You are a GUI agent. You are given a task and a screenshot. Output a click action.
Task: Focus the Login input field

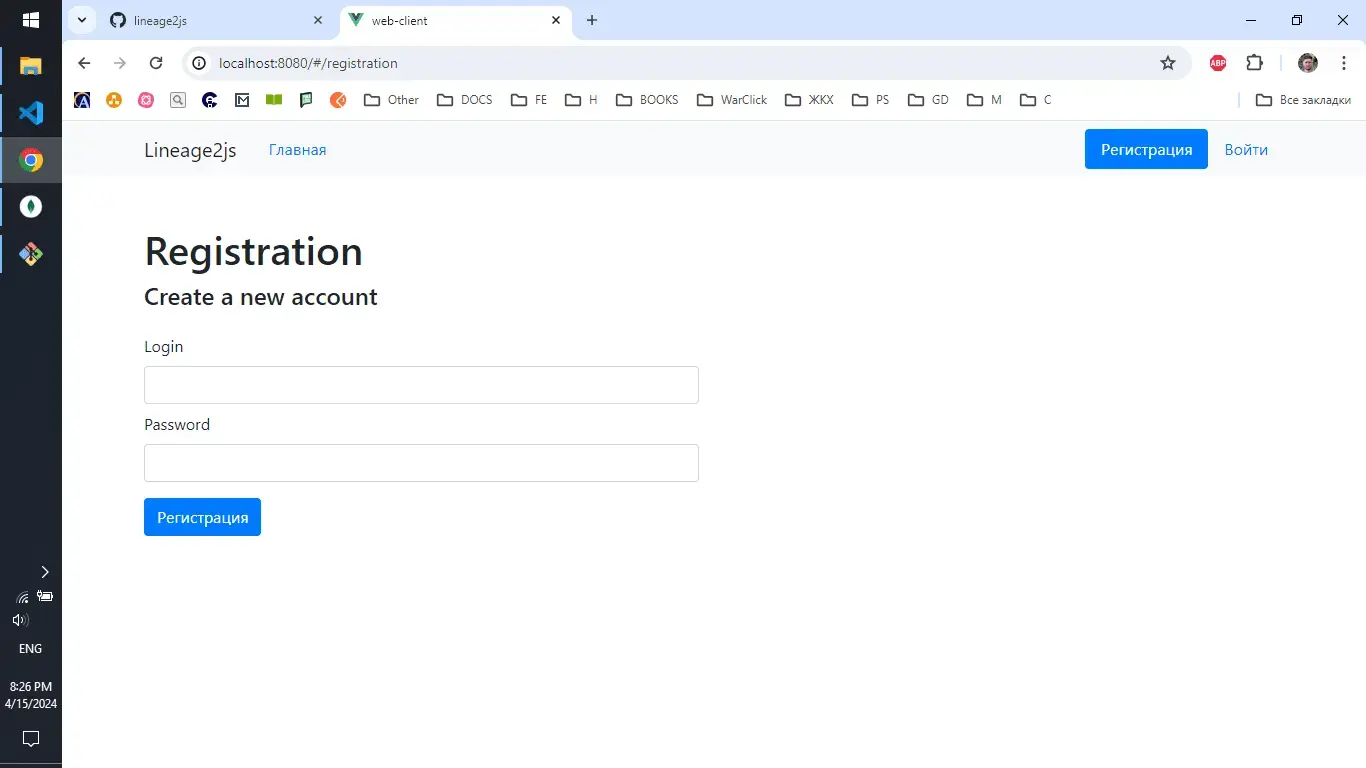(421, 385)
